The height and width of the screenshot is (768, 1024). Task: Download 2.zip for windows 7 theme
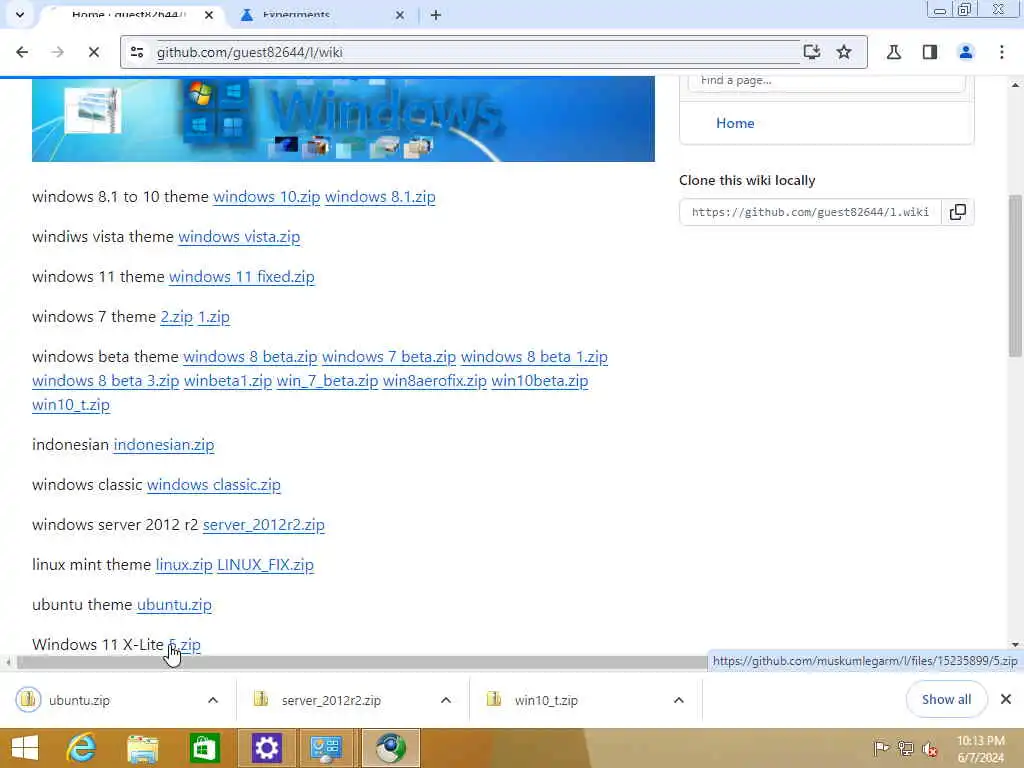(176, 317)
